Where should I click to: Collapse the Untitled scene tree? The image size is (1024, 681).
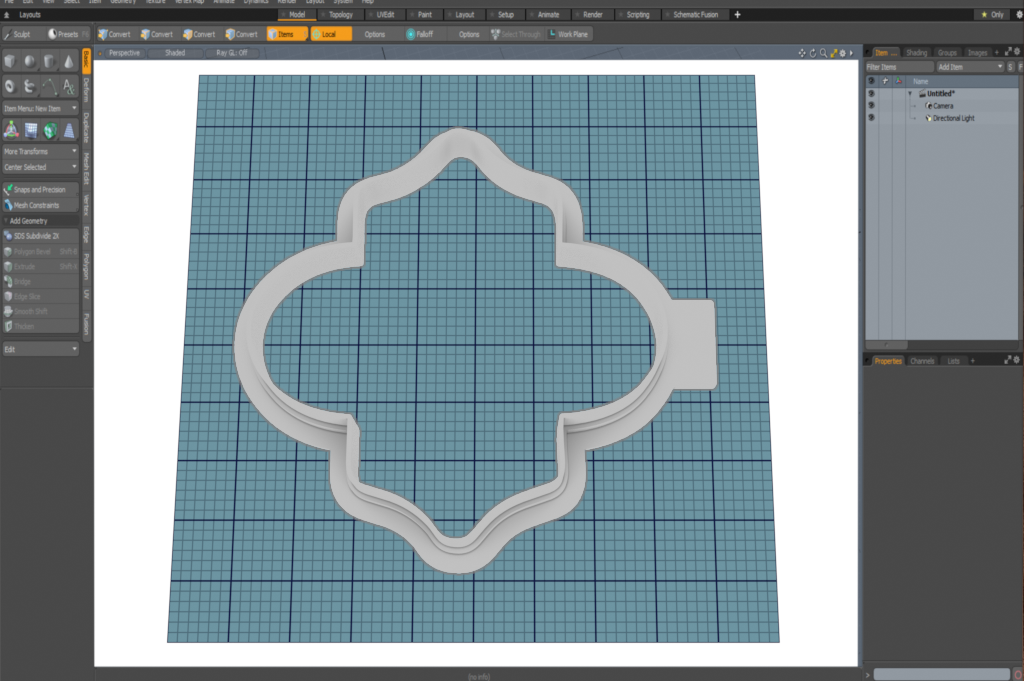tap(910, 93)
